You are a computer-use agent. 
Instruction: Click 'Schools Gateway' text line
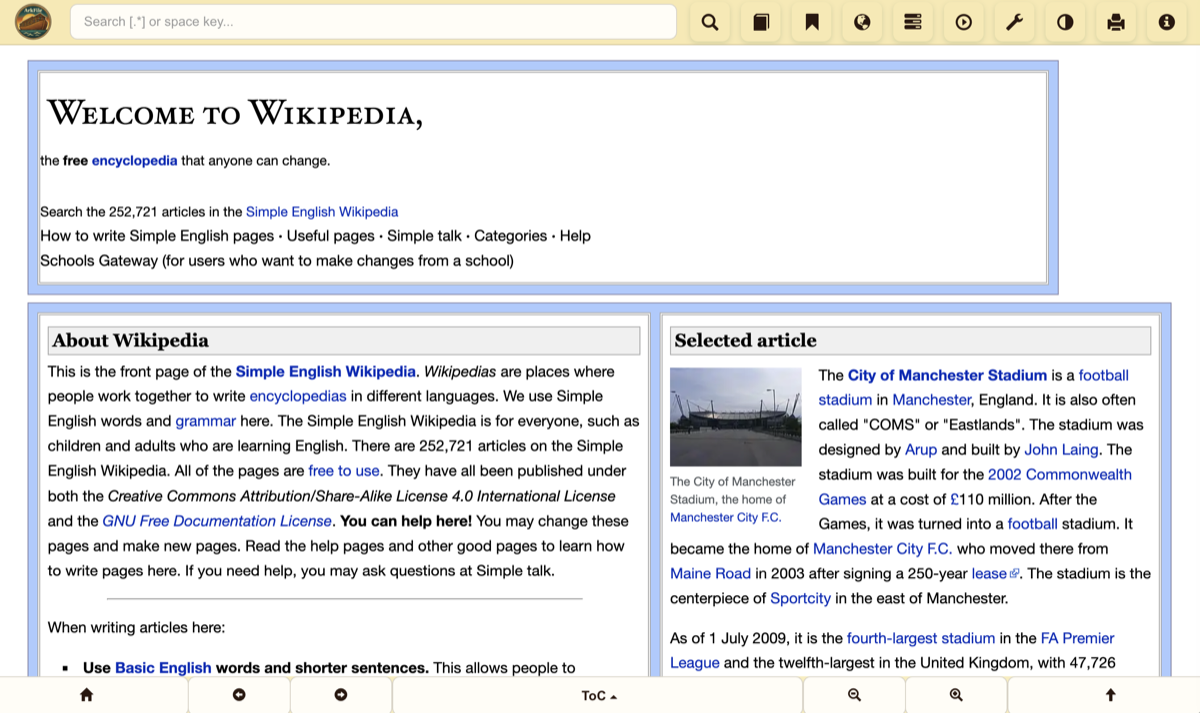pyautogui.click(x=277, y=261)
